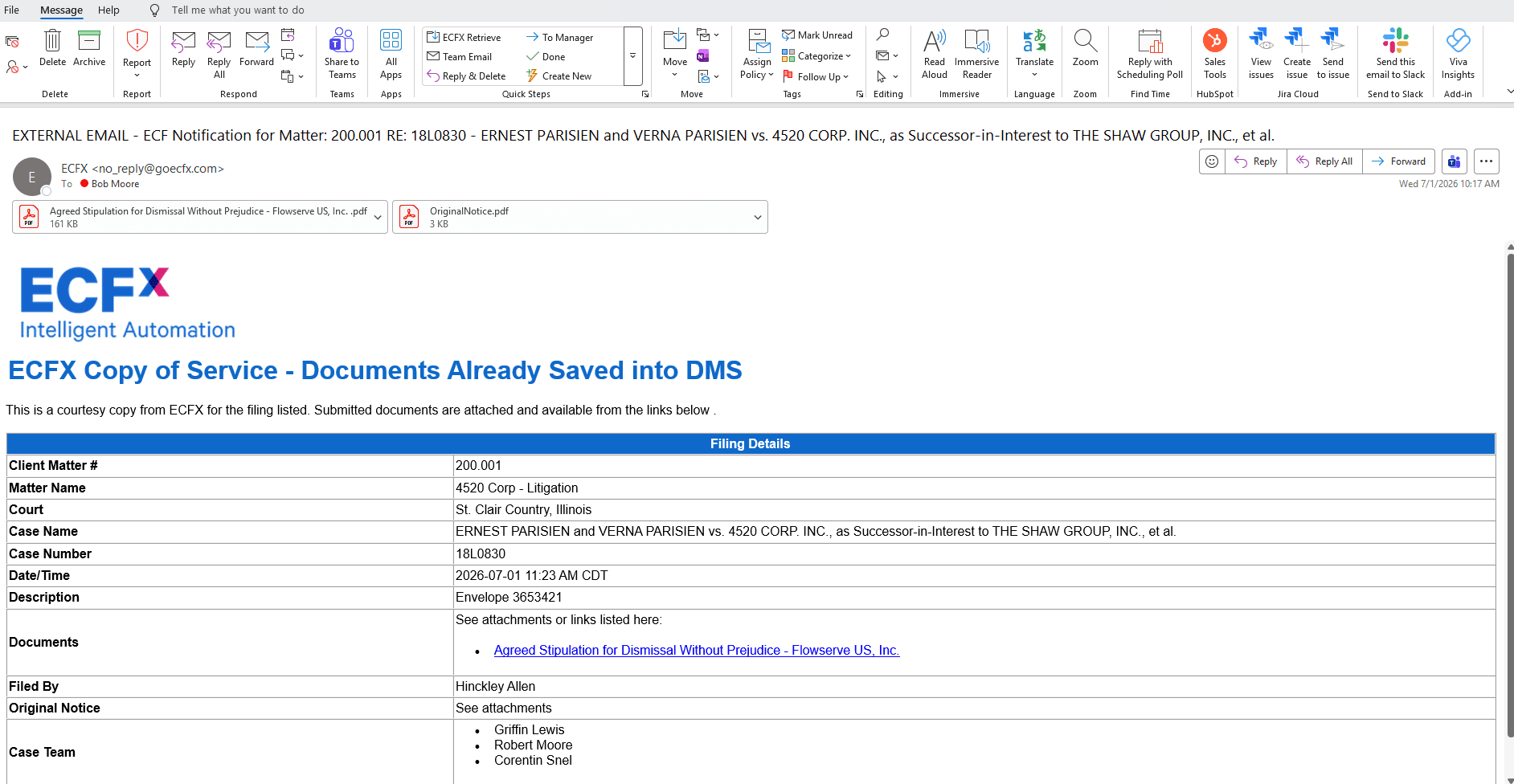Screen dimensions: 1514x784
Task: Run the To Manager quick step
Action: (559, 37)
